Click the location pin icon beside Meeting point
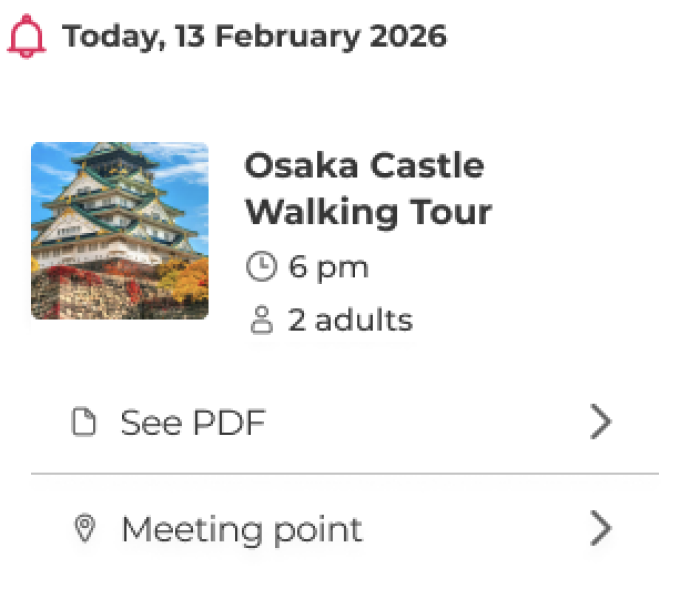Viewport: 690px width, 600px height. [86, 529]
